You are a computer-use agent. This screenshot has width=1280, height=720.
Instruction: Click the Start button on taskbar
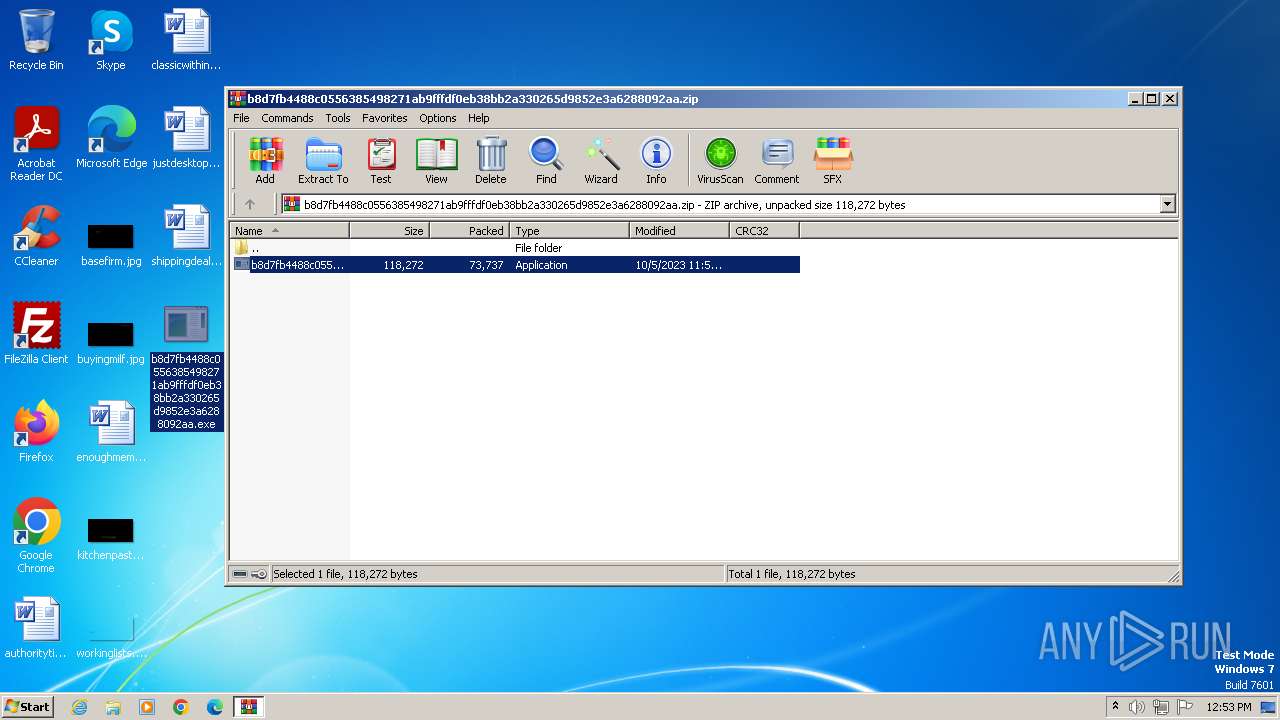[x=27, y=706]
